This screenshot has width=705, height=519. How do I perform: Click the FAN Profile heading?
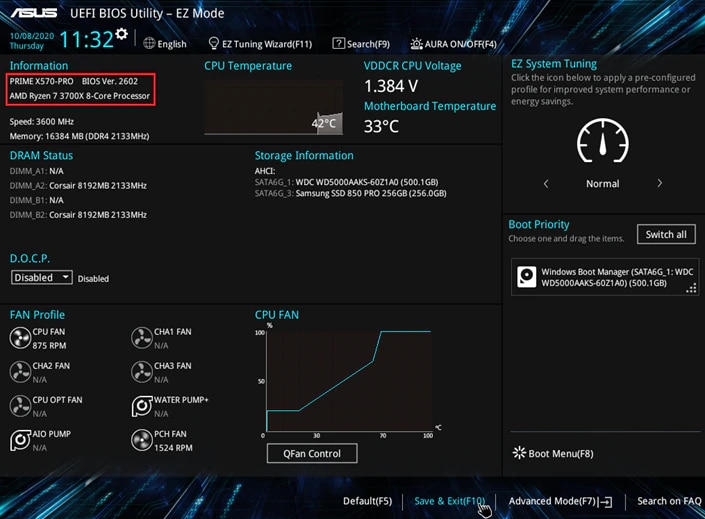coord(37,315)
